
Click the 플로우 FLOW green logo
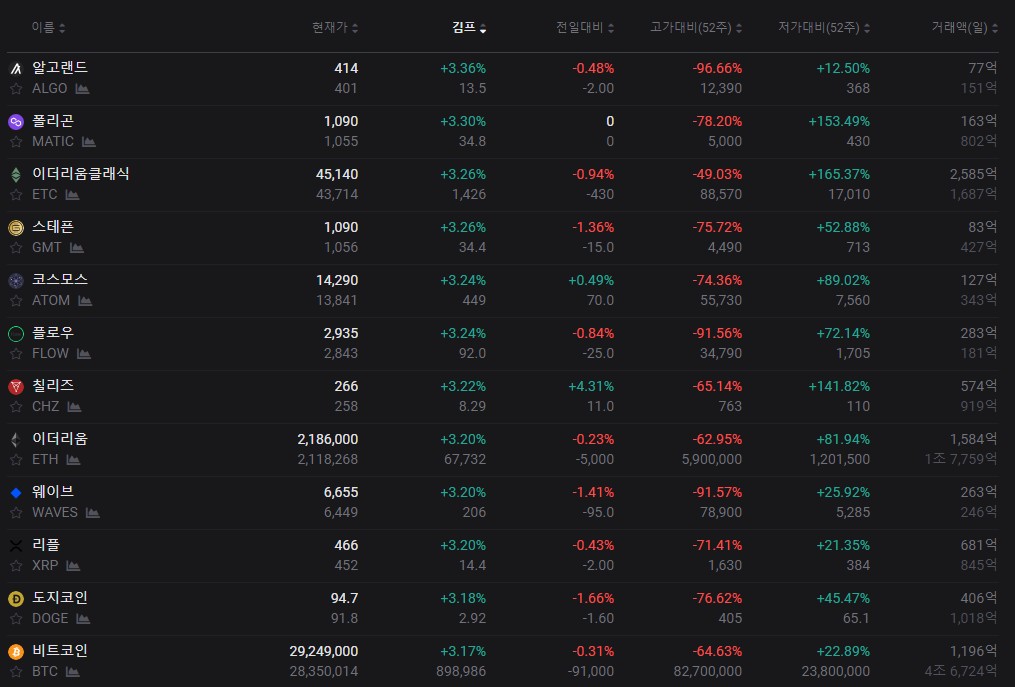(16, 333)
